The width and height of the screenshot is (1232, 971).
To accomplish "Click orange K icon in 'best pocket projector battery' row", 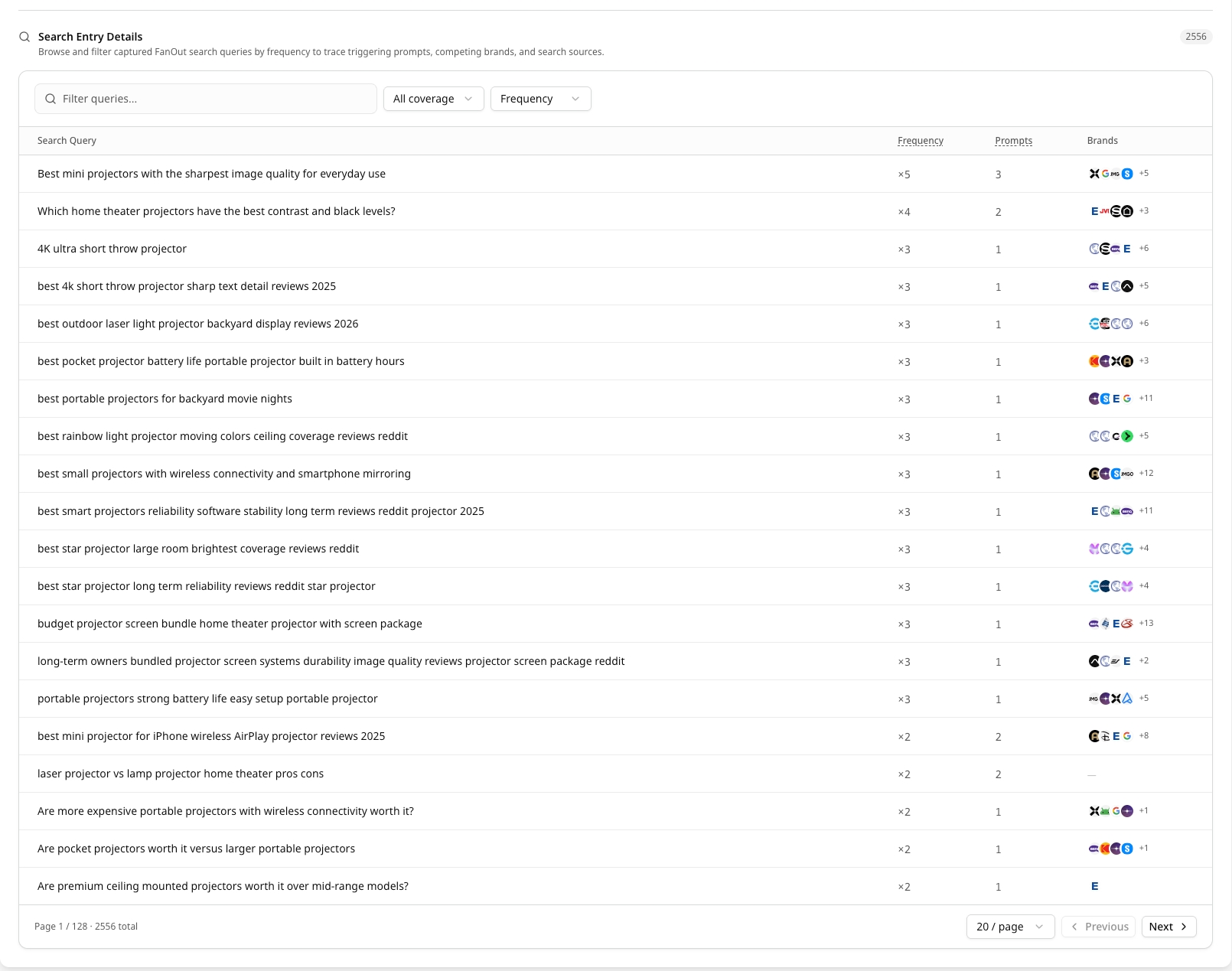I will (x=1094, y=361).
